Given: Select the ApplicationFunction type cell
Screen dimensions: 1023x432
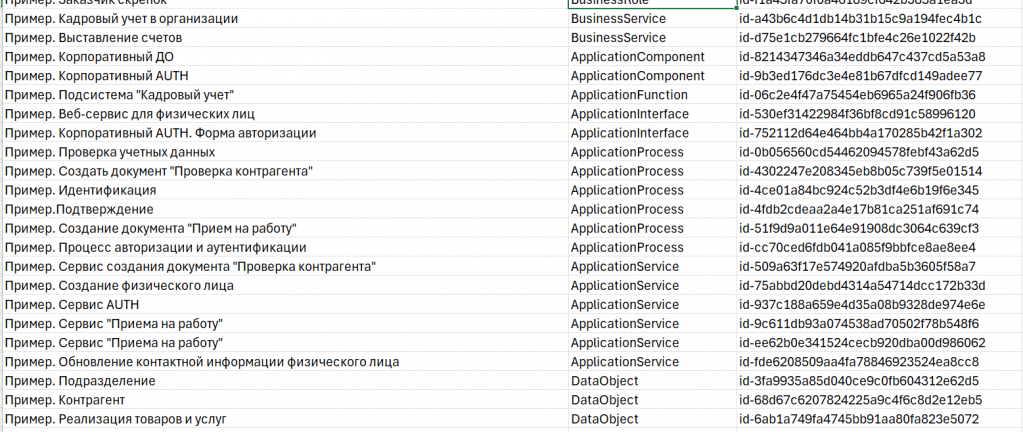Looking at the screenshot, I should coord(629,95).
